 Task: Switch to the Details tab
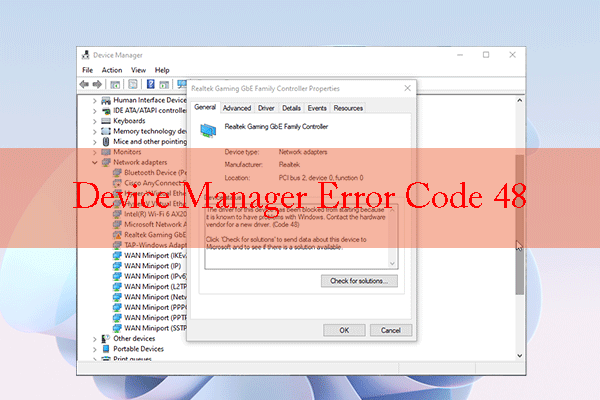coord(291,108)
